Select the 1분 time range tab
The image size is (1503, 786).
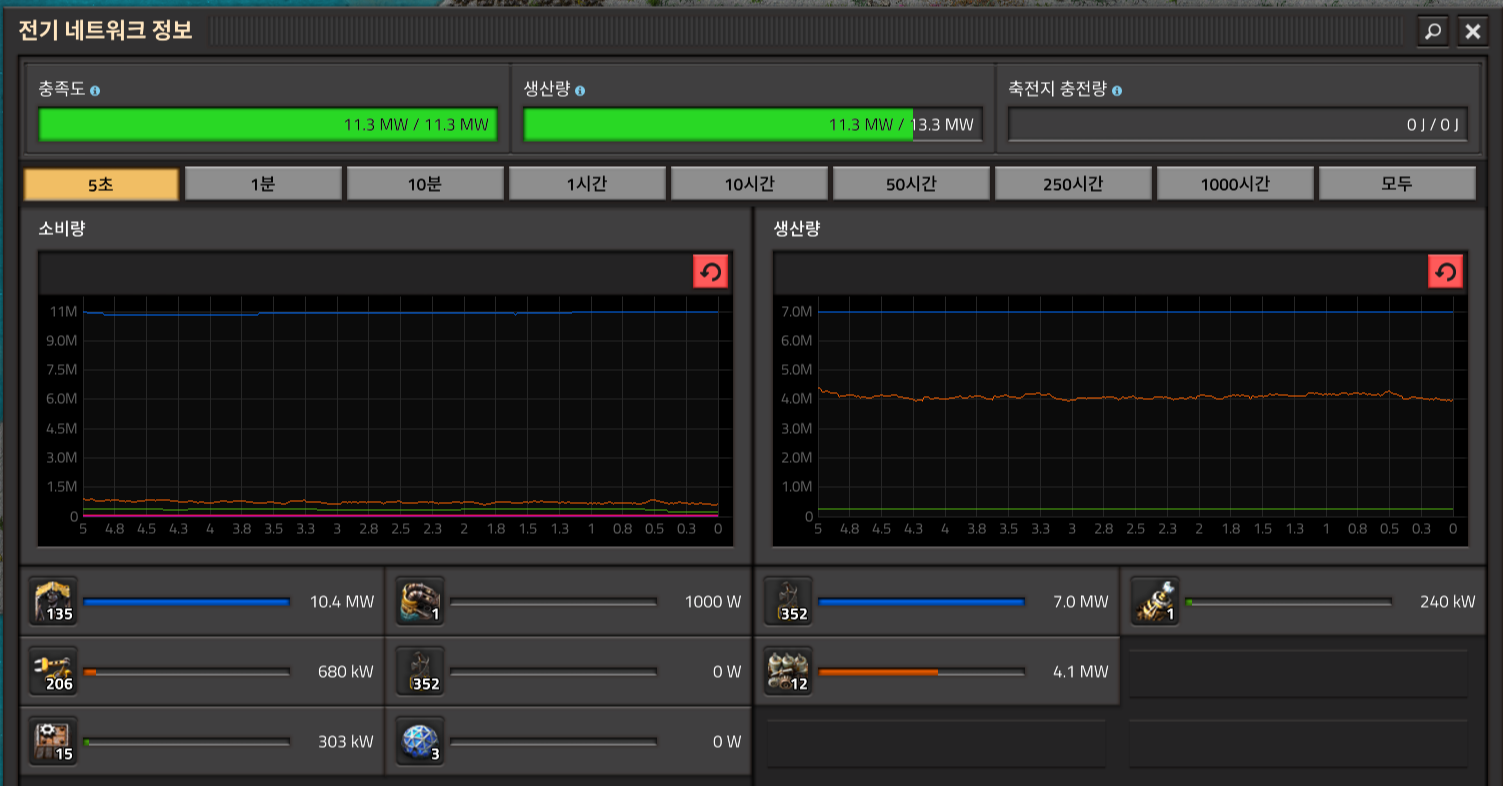tap(263, 184)
